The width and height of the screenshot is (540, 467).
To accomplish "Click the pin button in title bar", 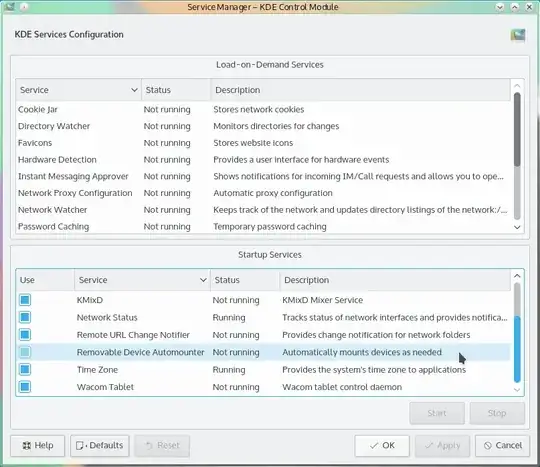I will 24,7.
